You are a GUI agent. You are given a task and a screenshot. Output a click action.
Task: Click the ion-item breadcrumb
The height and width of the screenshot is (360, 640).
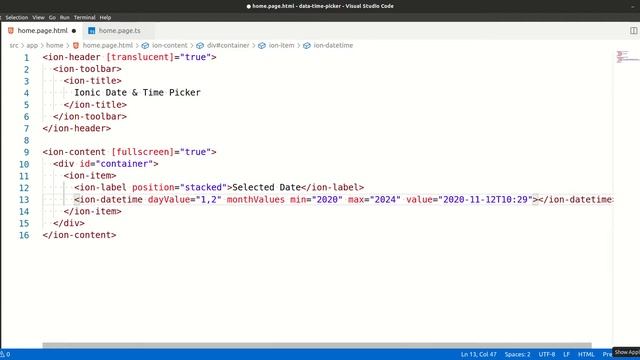(281, 45)
